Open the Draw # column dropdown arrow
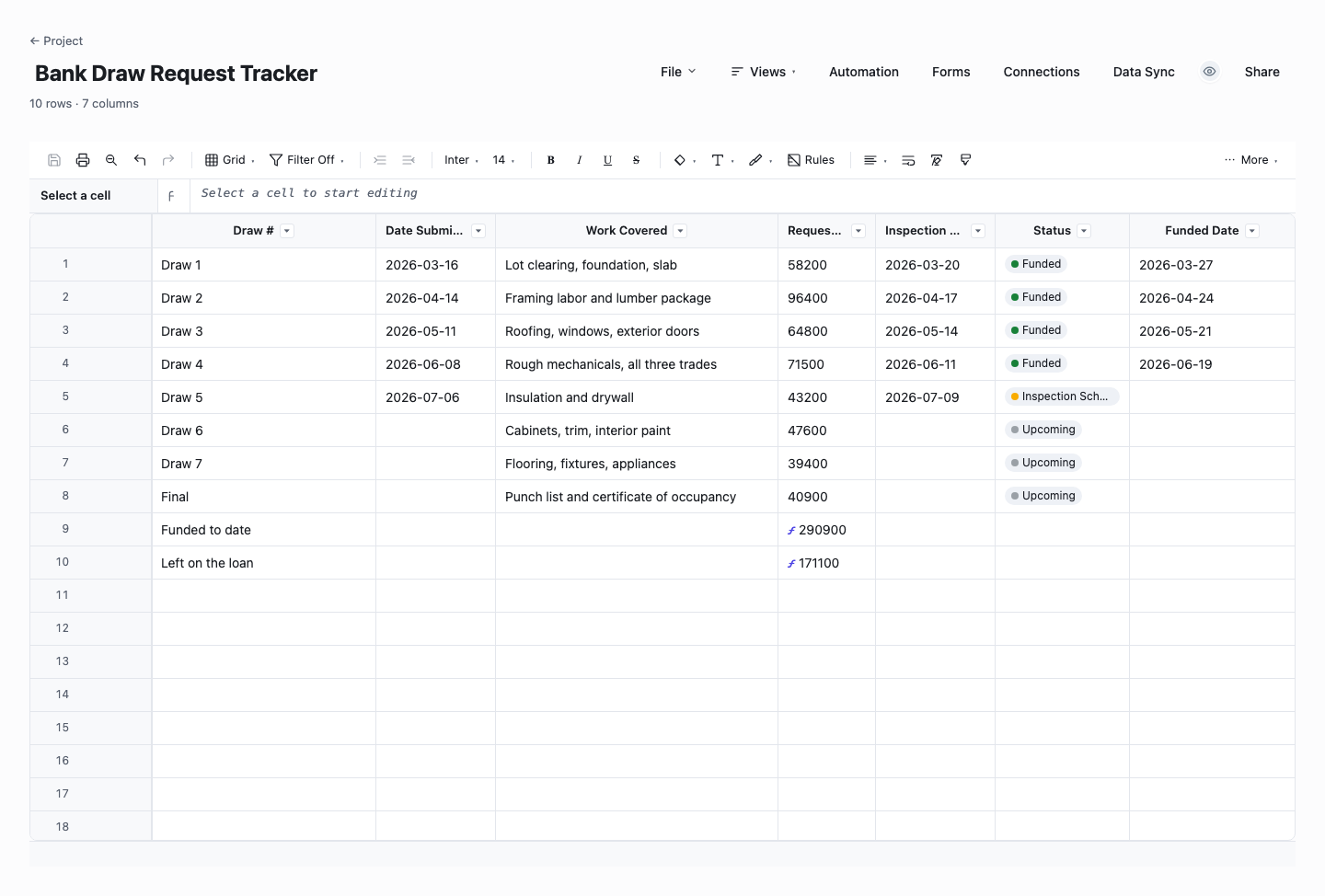This screenshot has height=896, width=1325. [x=287, y=231]
